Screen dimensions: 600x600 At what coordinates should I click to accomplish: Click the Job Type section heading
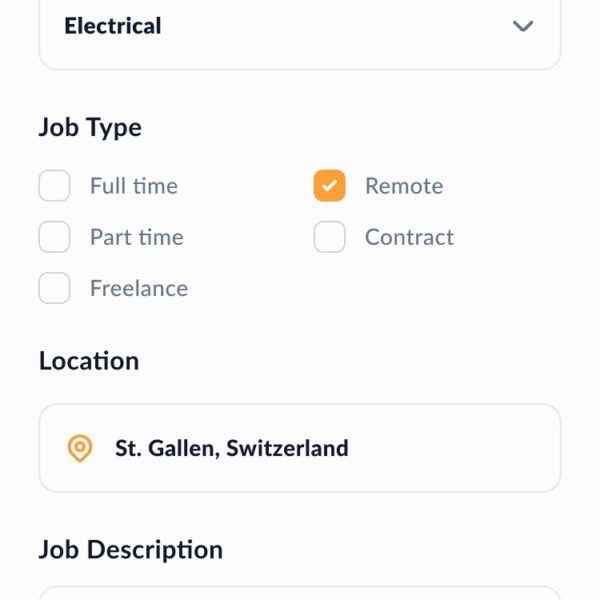pyautogui.click(x=90, y=128)
